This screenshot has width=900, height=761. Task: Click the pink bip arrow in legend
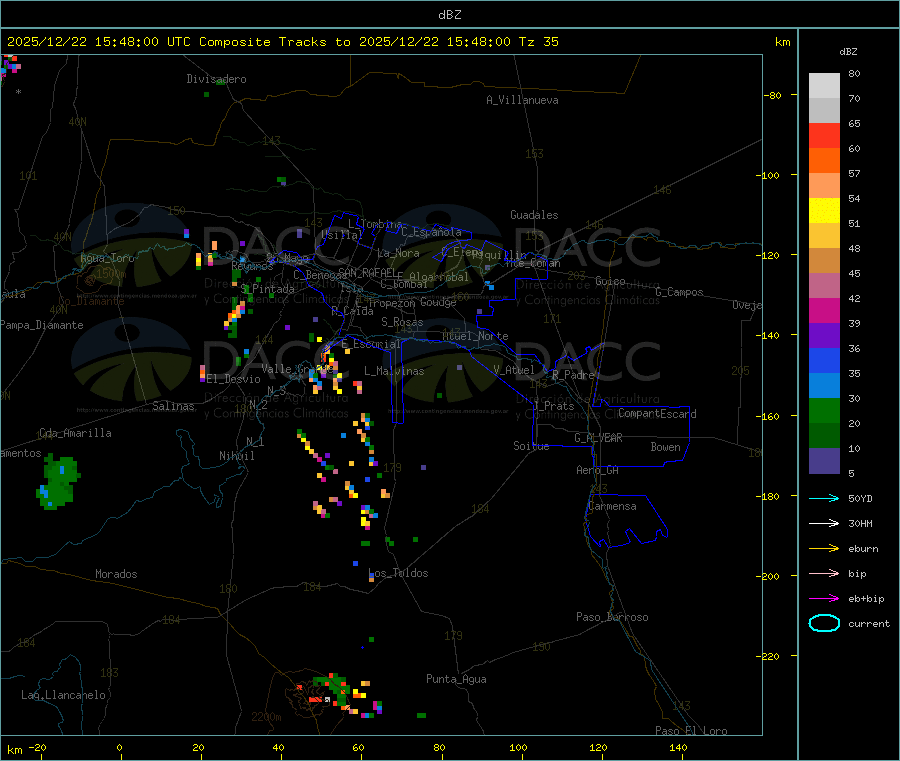(x=824, y=573)
